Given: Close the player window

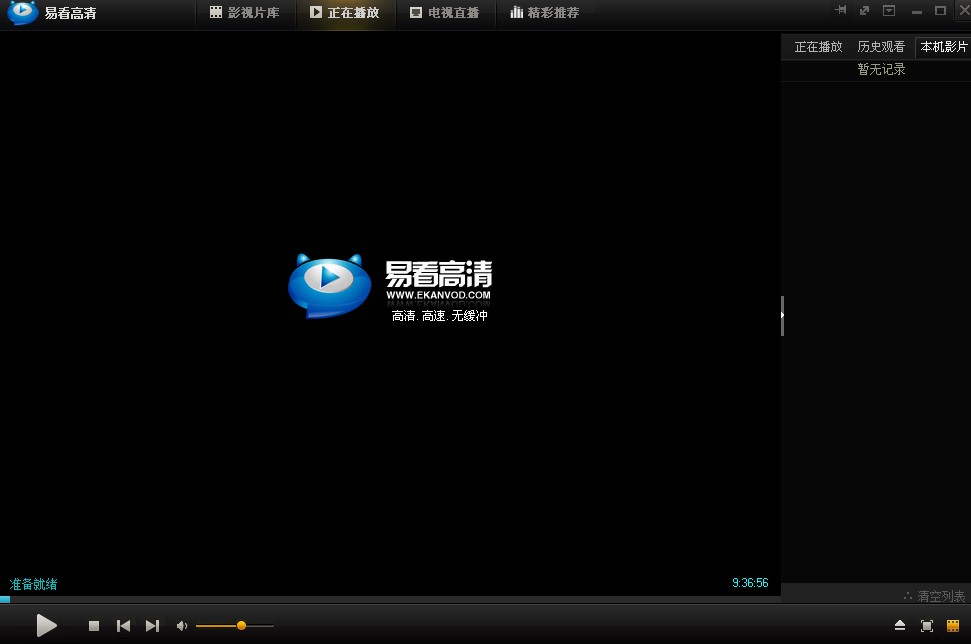Looking at the screenshot, I should pos(964,10).
